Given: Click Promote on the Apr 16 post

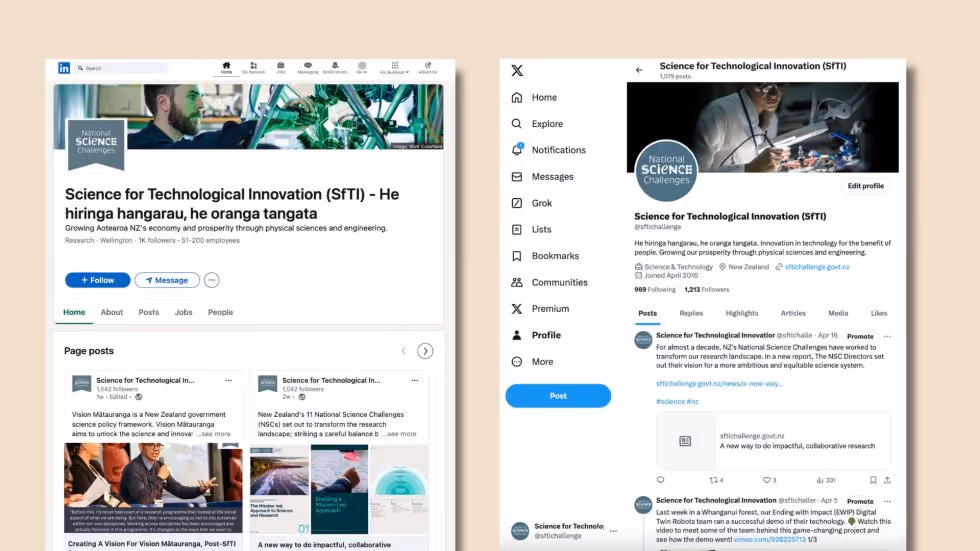Looking at the screenshot, I should click(860, 336).
